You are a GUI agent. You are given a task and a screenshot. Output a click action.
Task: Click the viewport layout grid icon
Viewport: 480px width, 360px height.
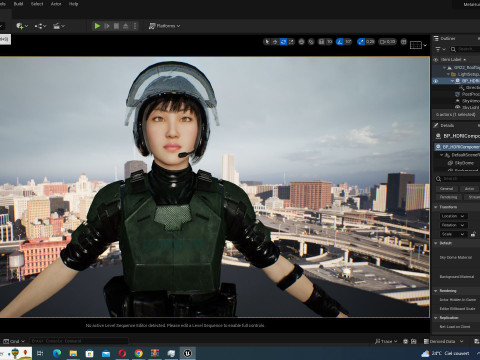click(x=404, y=42)
